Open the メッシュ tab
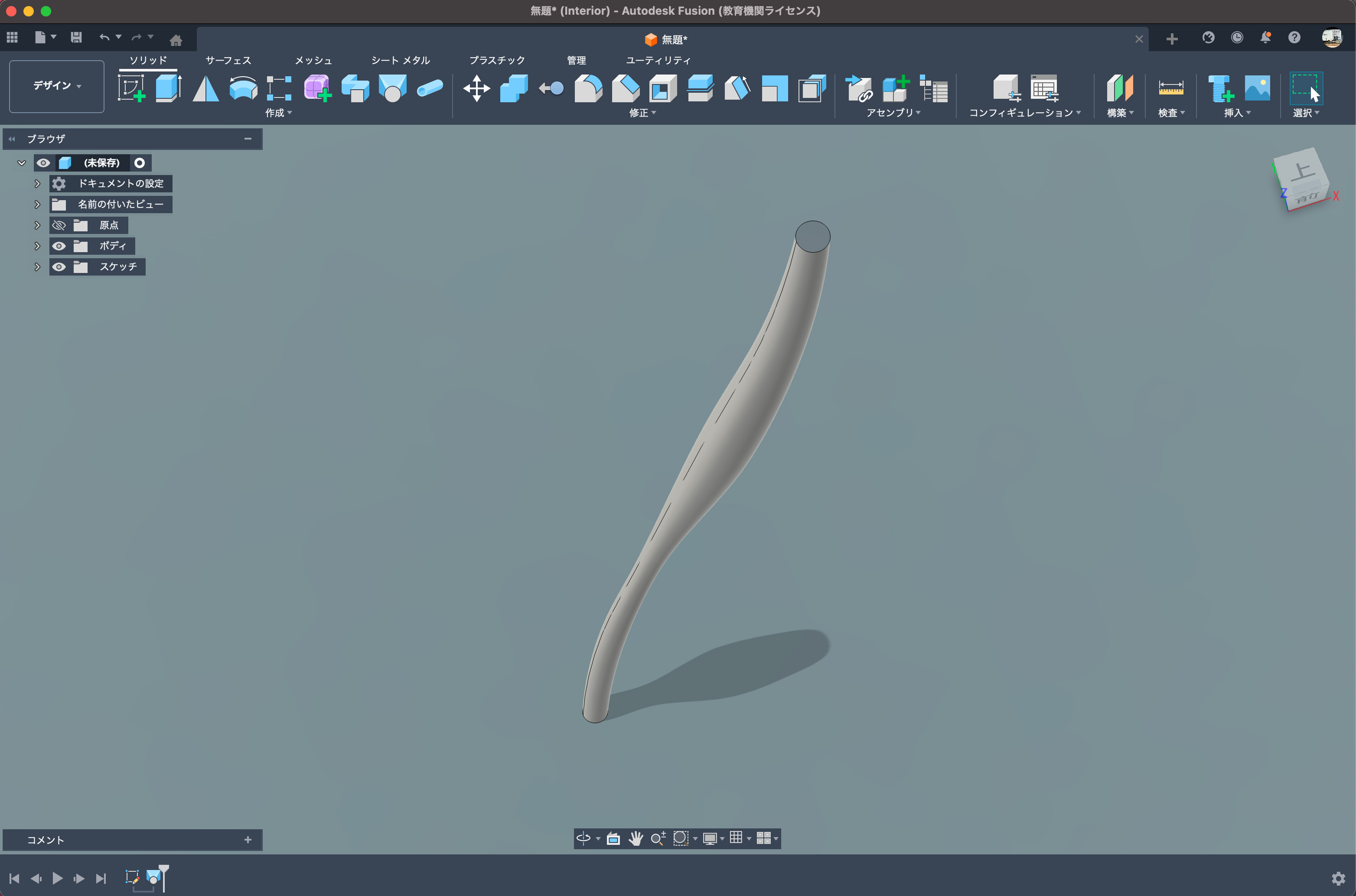The image size is (1356, 896). [x=313, y=60]
